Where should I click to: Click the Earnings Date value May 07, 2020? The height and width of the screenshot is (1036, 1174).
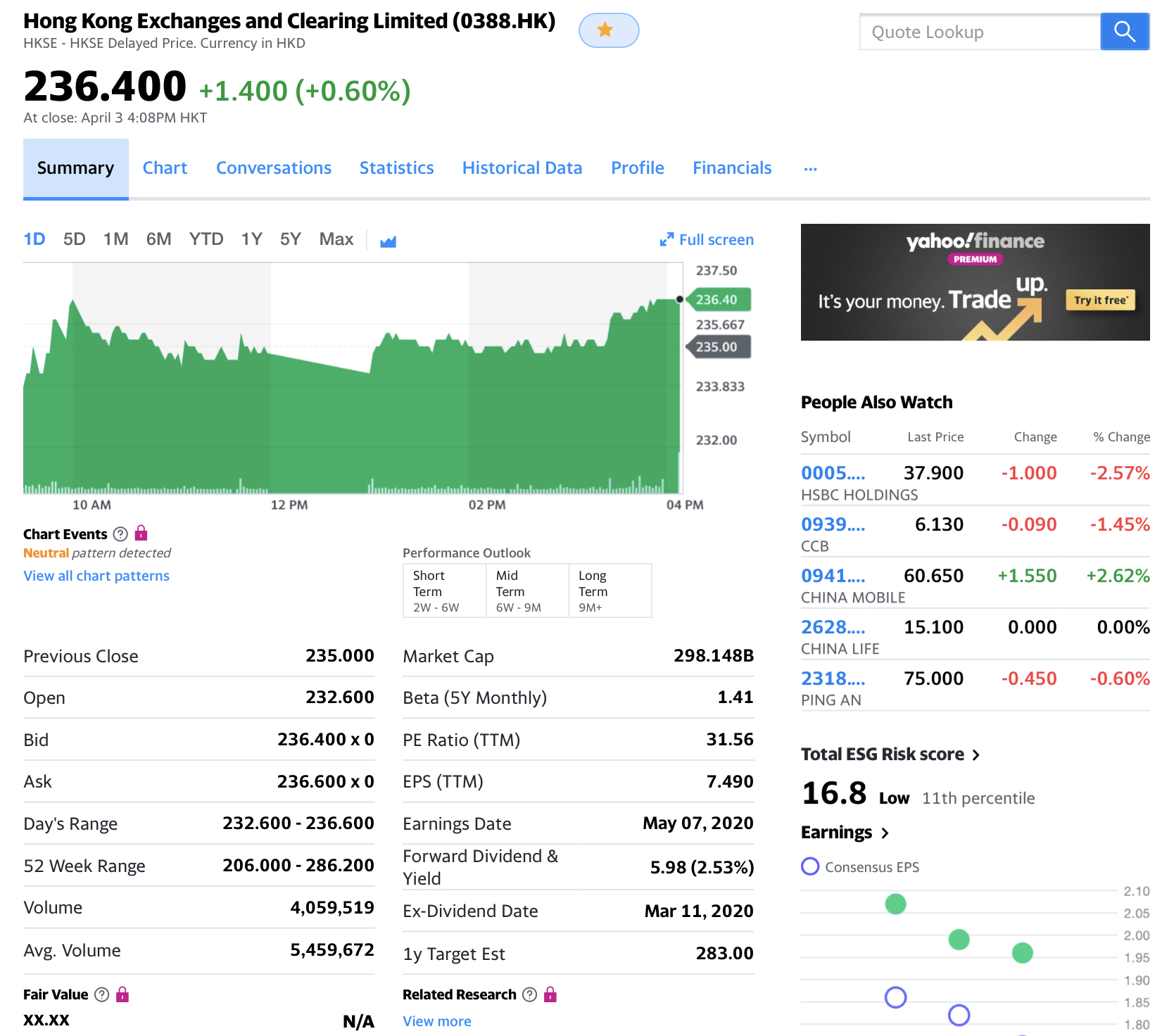(698, 823)
